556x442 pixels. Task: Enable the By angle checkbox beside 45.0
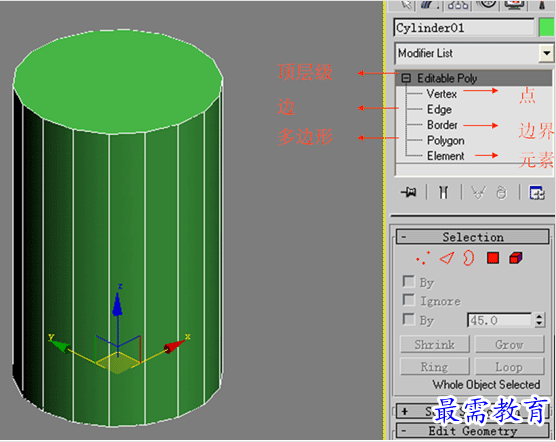pos(408,319)
